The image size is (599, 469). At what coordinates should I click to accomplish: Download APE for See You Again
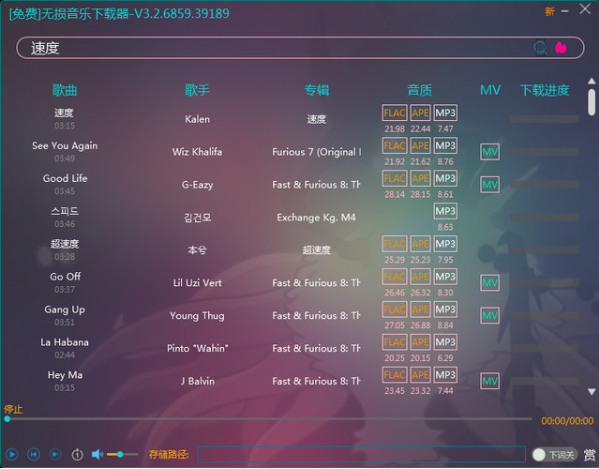pos(420,146)
